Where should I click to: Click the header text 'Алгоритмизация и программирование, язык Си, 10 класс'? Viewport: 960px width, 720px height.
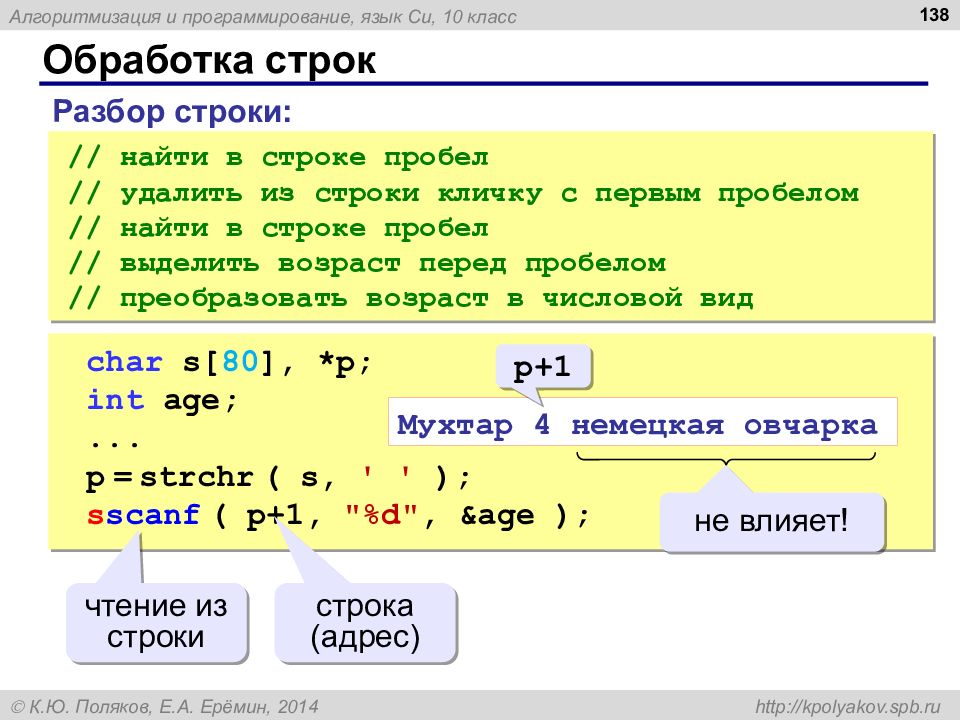(x=263, y=17)
